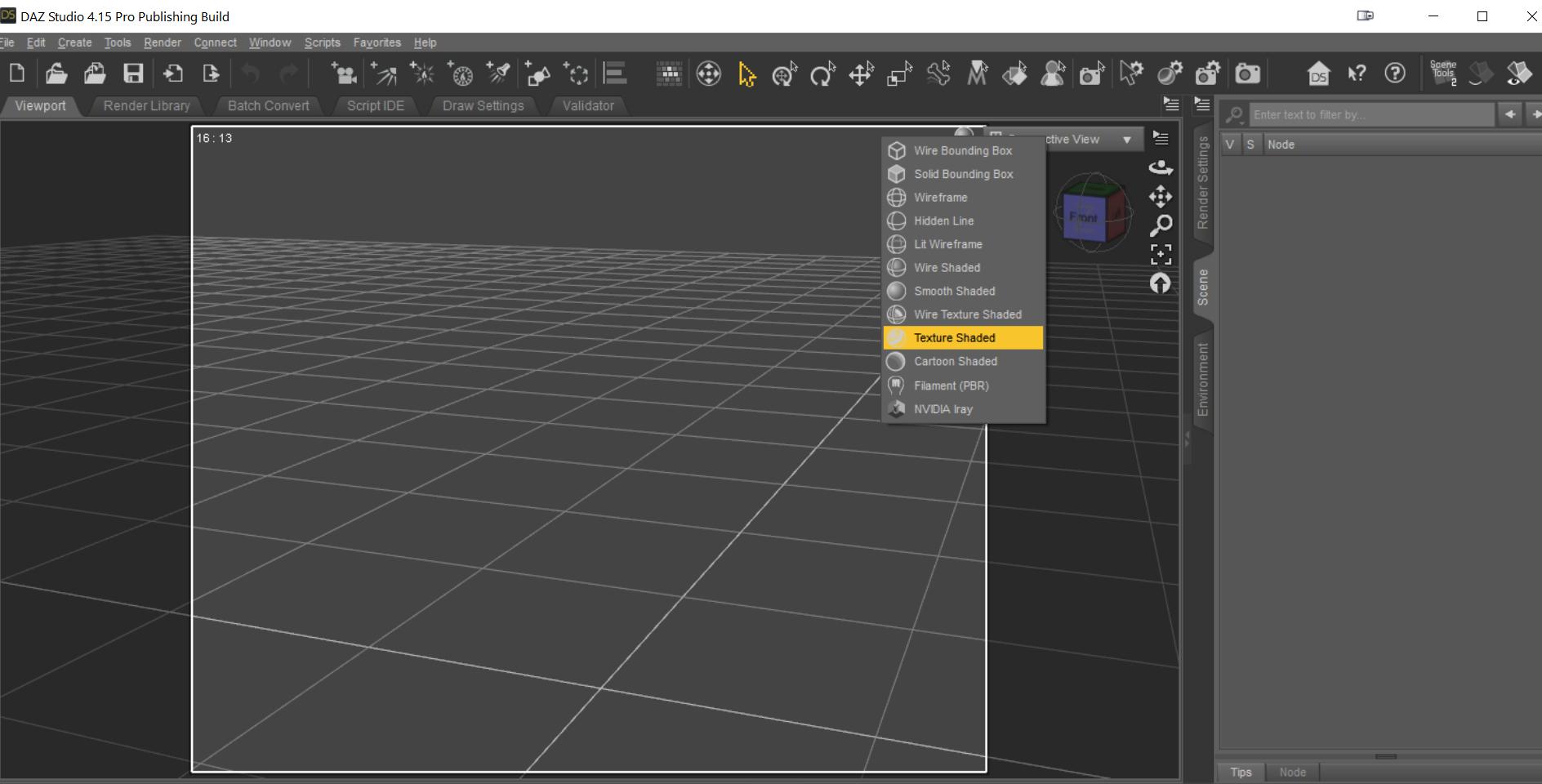Image resolution: width=1542 pixels, height=784 pixels.
Task: Select the Rotate tool
Action: pyautogui.click(x=822, y=74)
